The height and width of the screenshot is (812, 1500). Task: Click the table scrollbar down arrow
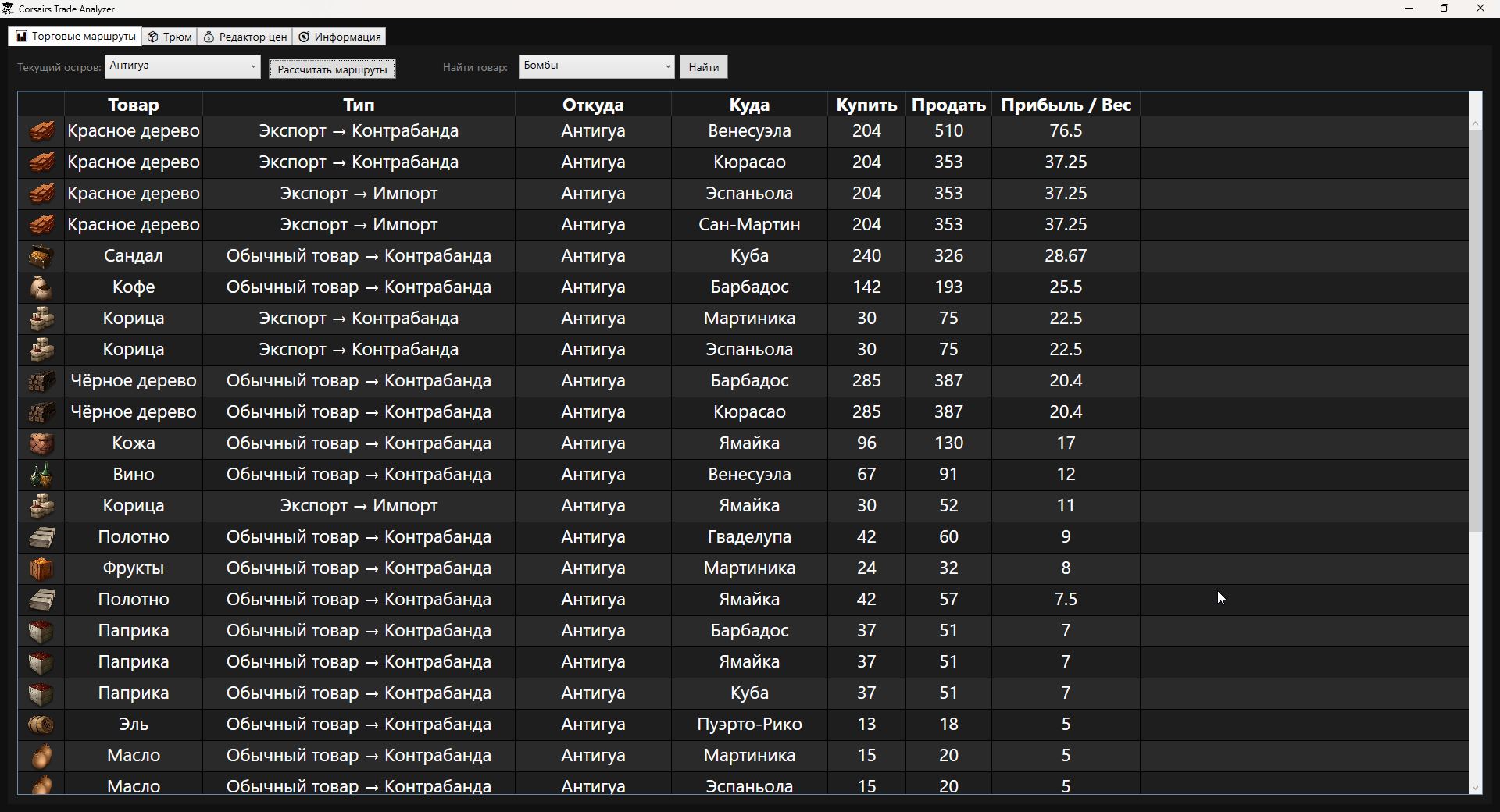1475,788
